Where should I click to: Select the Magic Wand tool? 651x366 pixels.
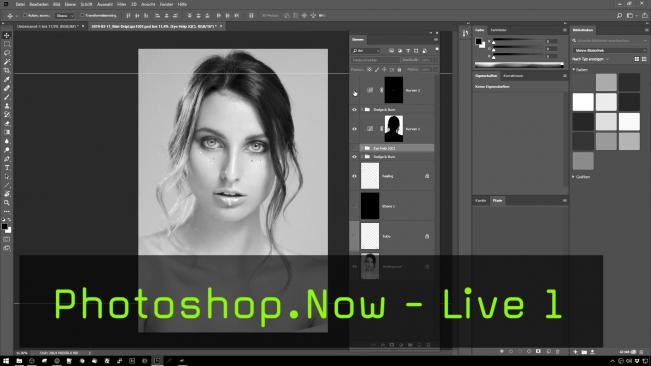7,61
